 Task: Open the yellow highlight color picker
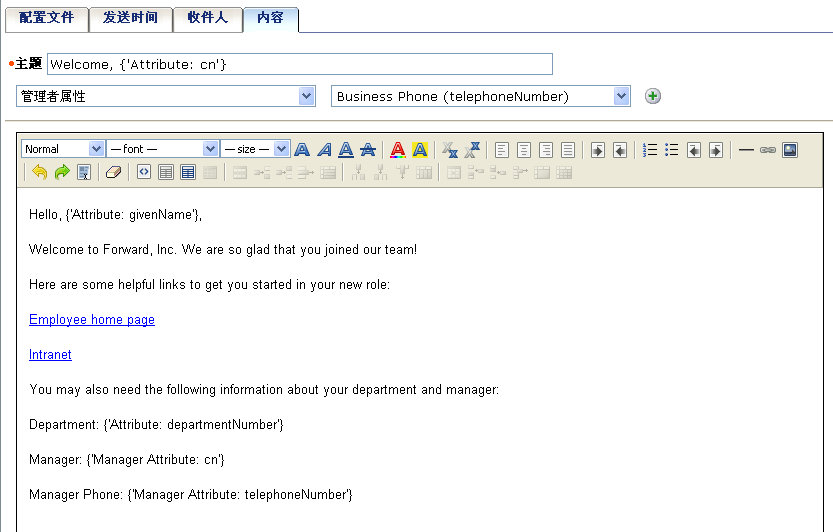point(420,150)
